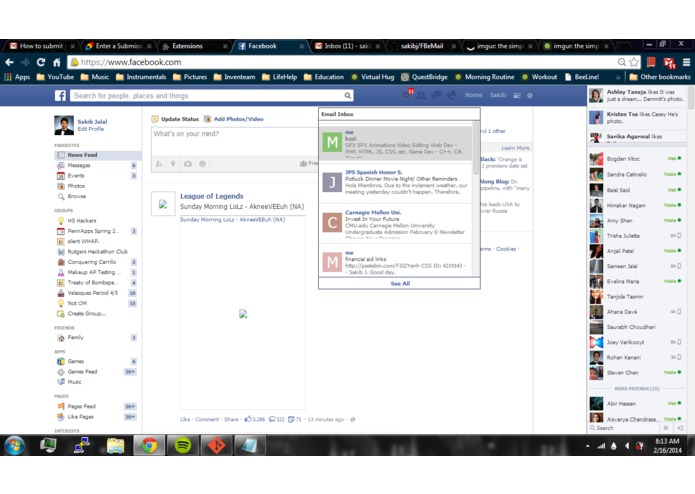Click the Gmail extension icon in the toolbar
This screenshot has height=494, width=695.
tap(669, 62)
